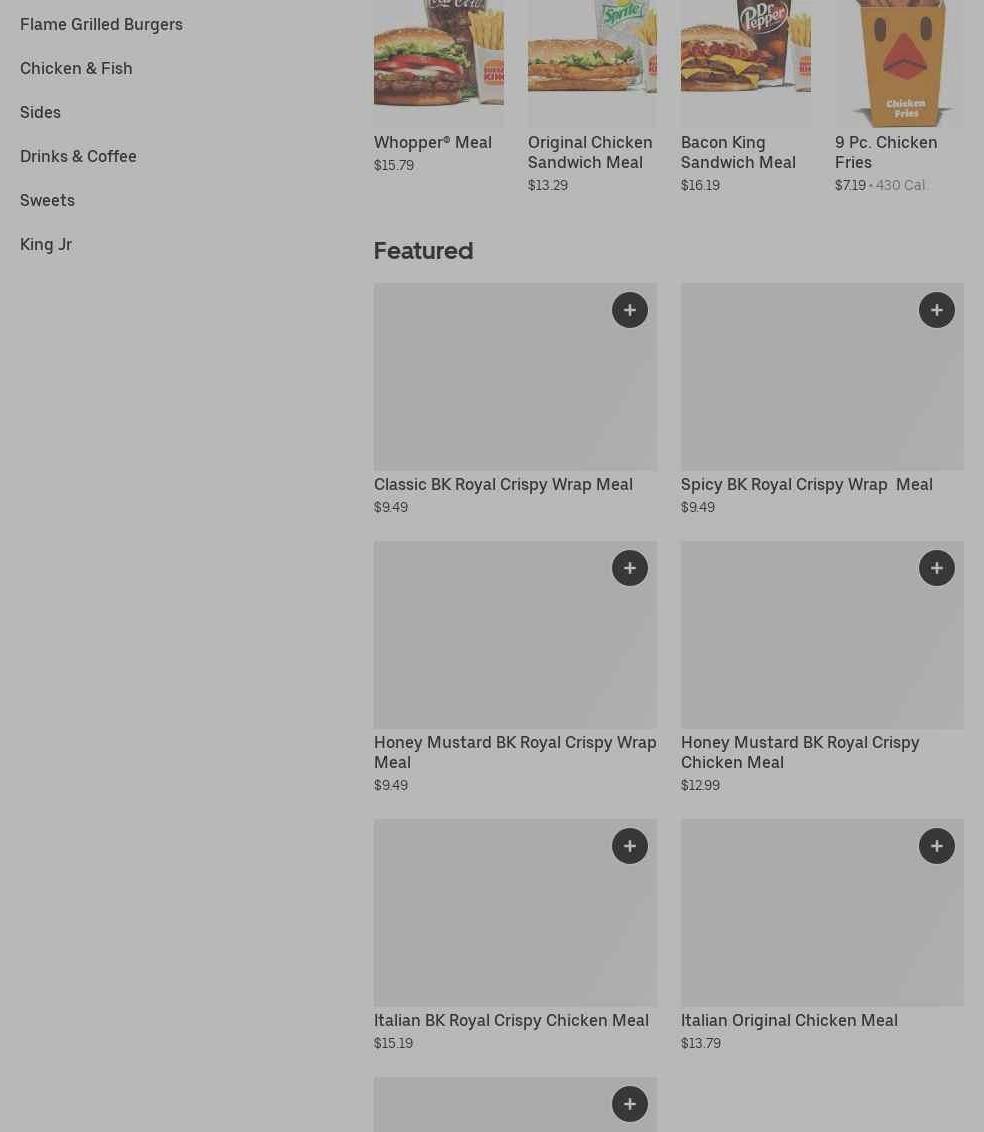Open Whopper Meal title link
Viewport: 984px width, 1132px height.
432,143
